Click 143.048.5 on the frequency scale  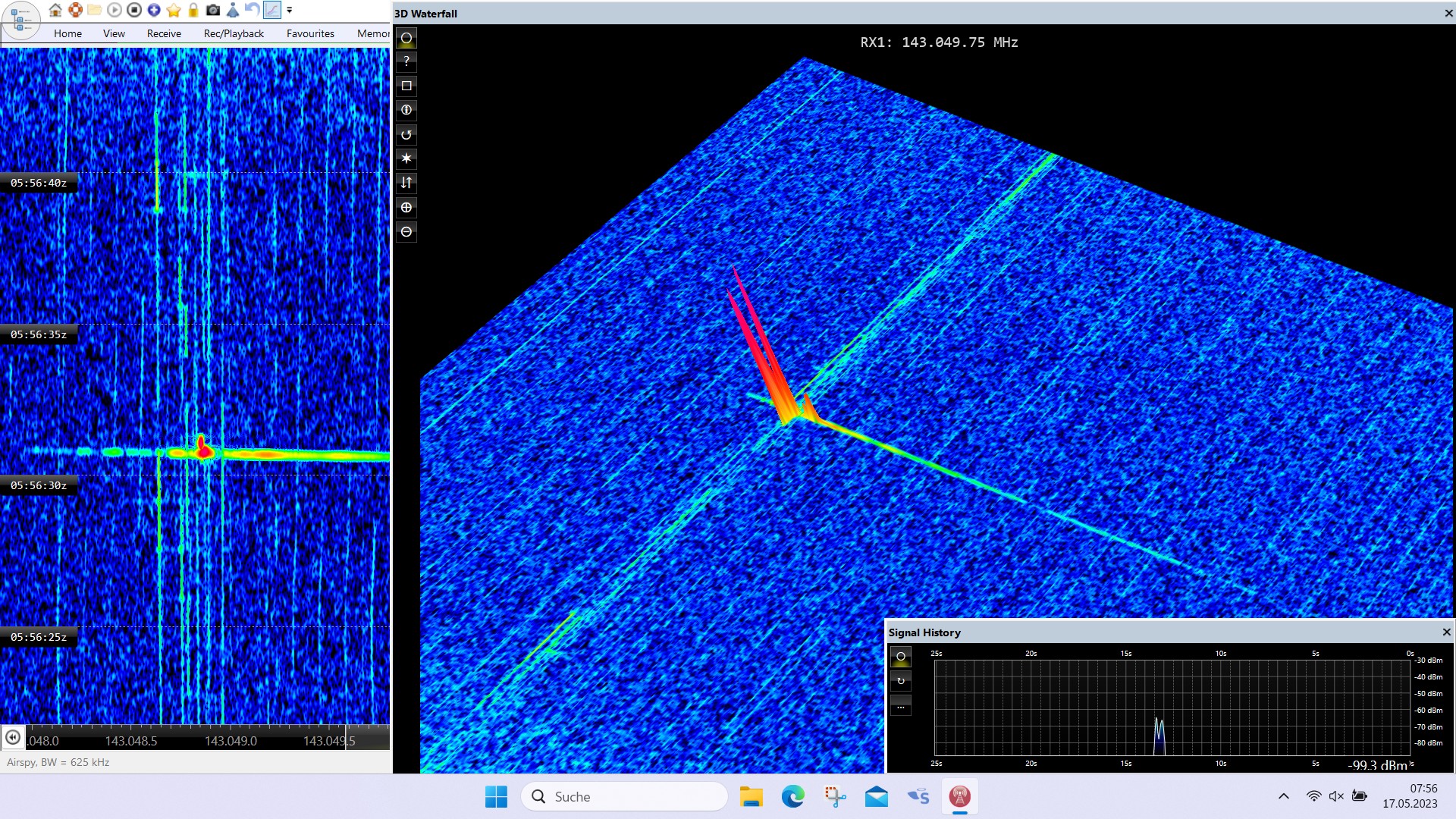(x=131, y=741)
